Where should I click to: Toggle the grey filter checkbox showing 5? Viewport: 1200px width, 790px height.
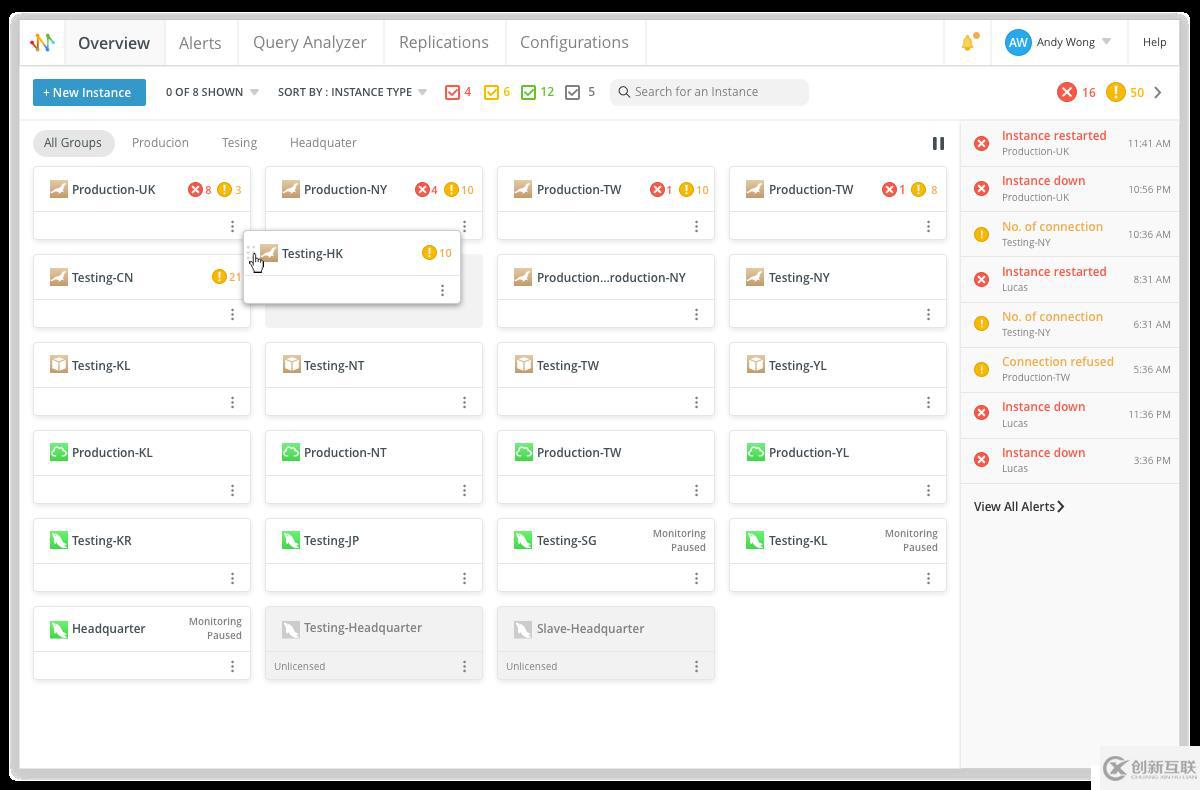572,92
